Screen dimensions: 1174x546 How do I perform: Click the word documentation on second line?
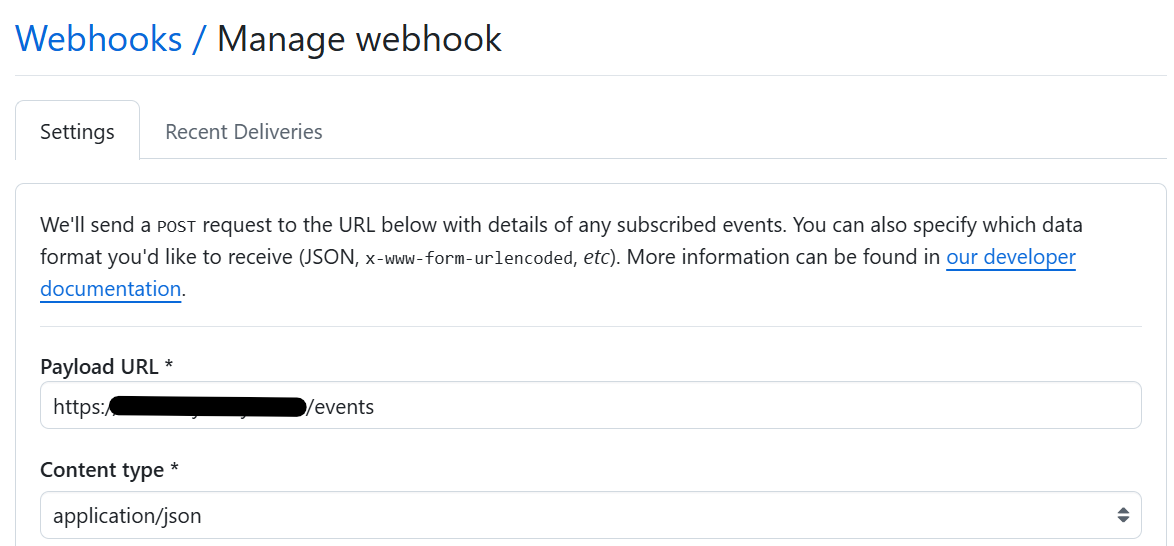(x=110, y=289)
